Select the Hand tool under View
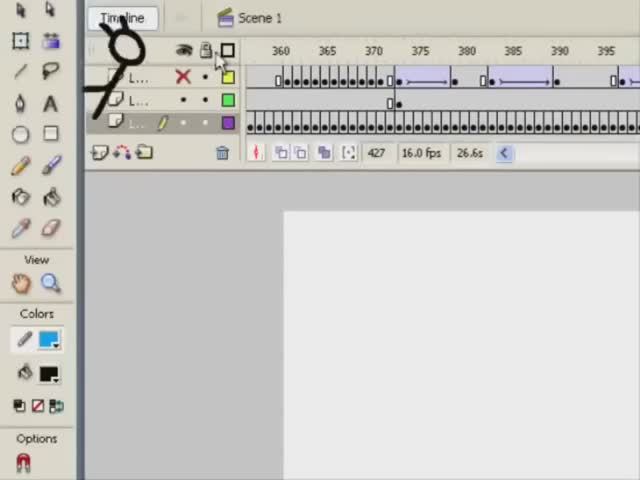The height and width of the screenshot is (480, 640). click(21, 283)
